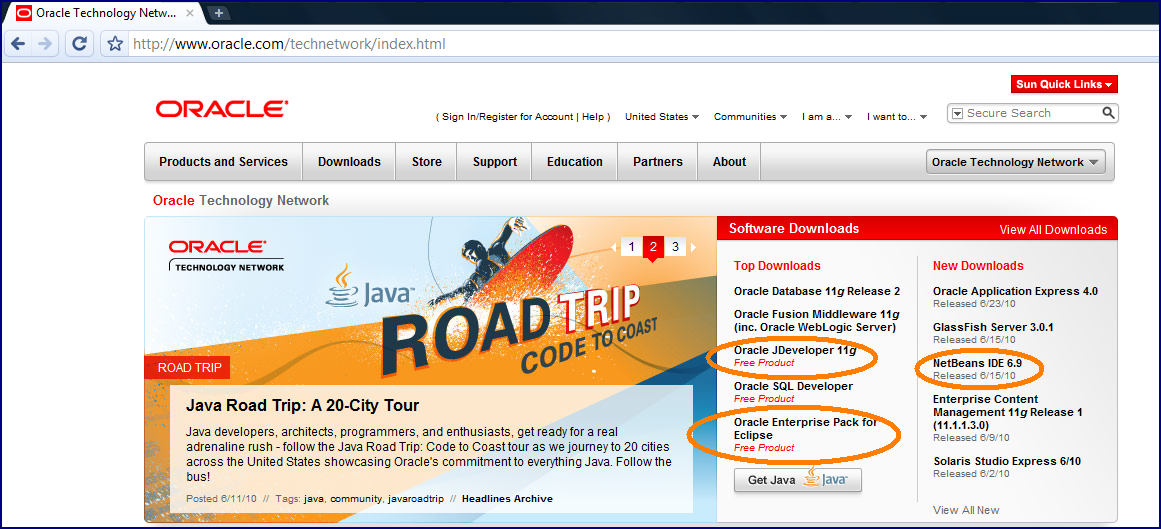Open Solaris Studio Express 6/10 link
1161x529 pixels.
click(1007, 461)
